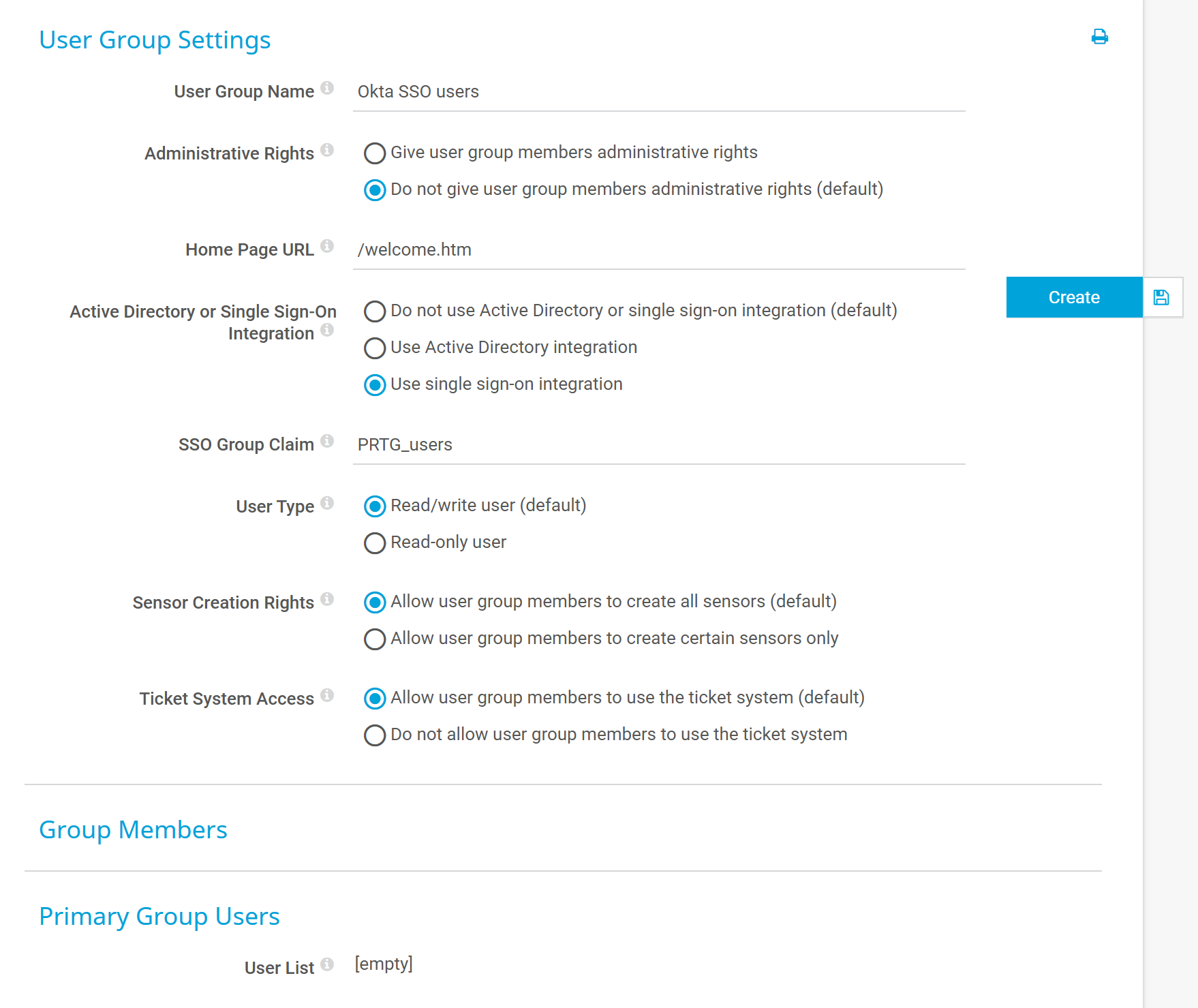Click the User Group Name text field
Screen dimensions: 1198x1008
[658, 92]
